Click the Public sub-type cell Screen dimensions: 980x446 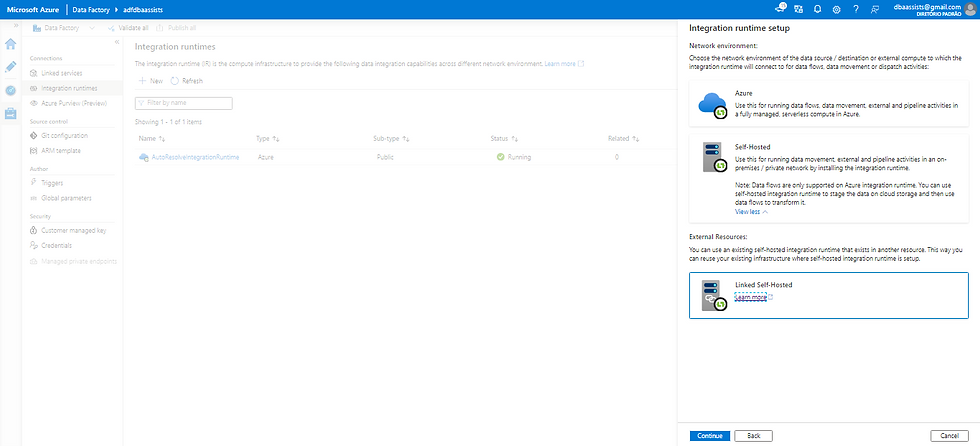coord(385,157)
